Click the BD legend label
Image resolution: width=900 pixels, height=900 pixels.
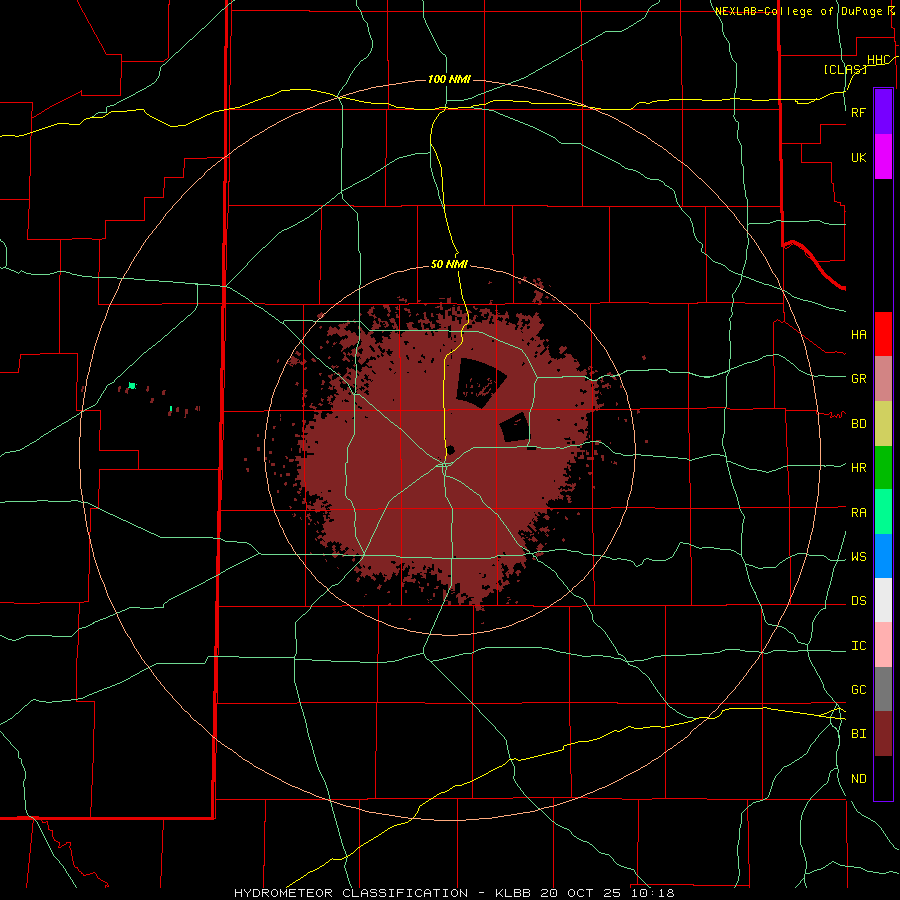point(858,424)
